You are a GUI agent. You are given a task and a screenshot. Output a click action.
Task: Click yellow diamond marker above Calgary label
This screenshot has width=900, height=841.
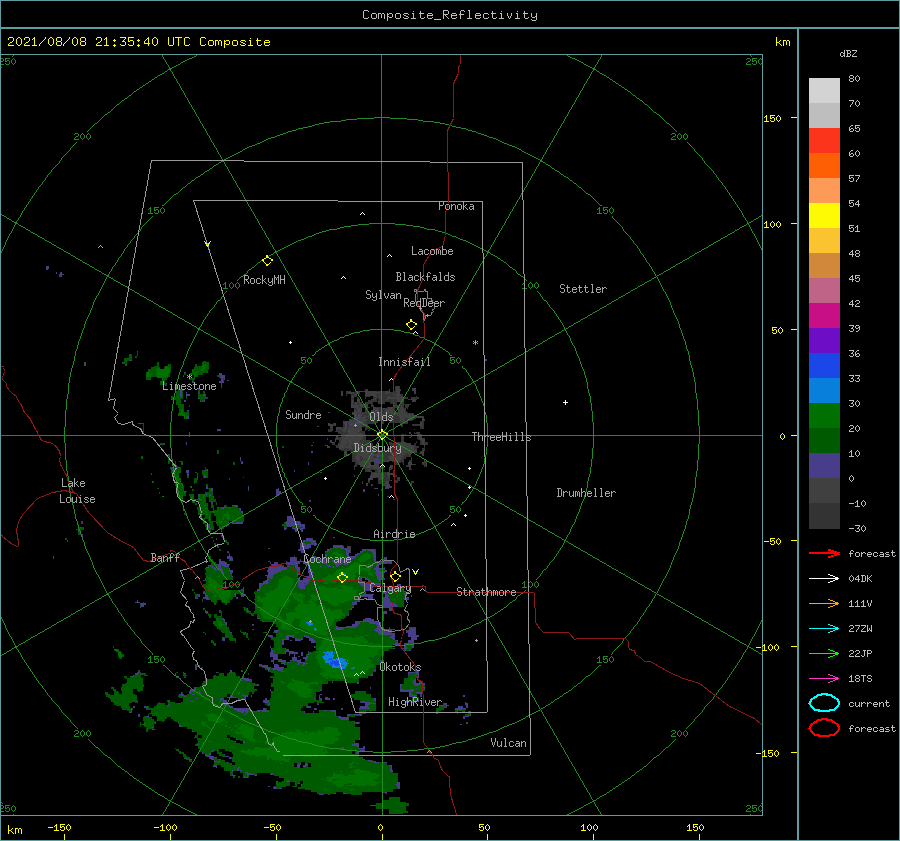tap(395, 576)
